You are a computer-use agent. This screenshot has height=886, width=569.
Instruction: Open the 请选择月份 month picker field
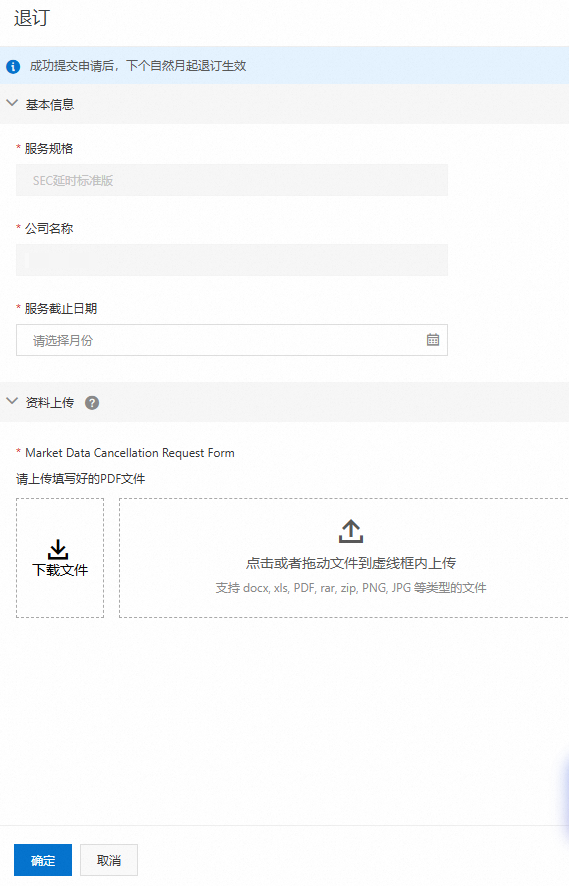[232, 340]
